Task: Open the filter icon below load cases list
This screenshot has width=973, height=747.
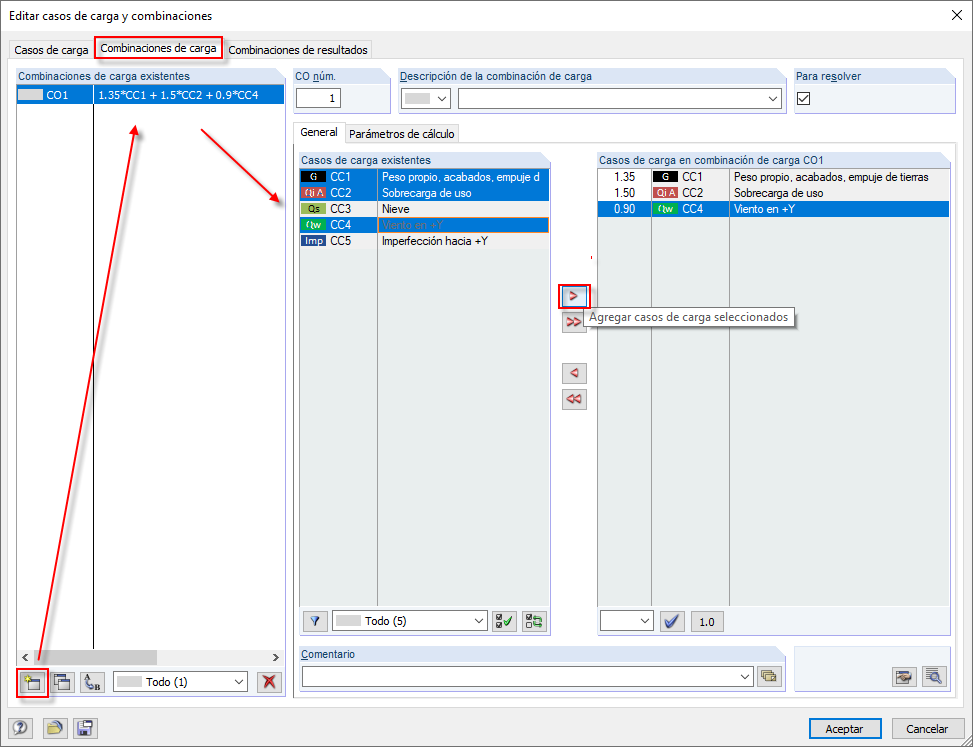Action: point(314,621)
